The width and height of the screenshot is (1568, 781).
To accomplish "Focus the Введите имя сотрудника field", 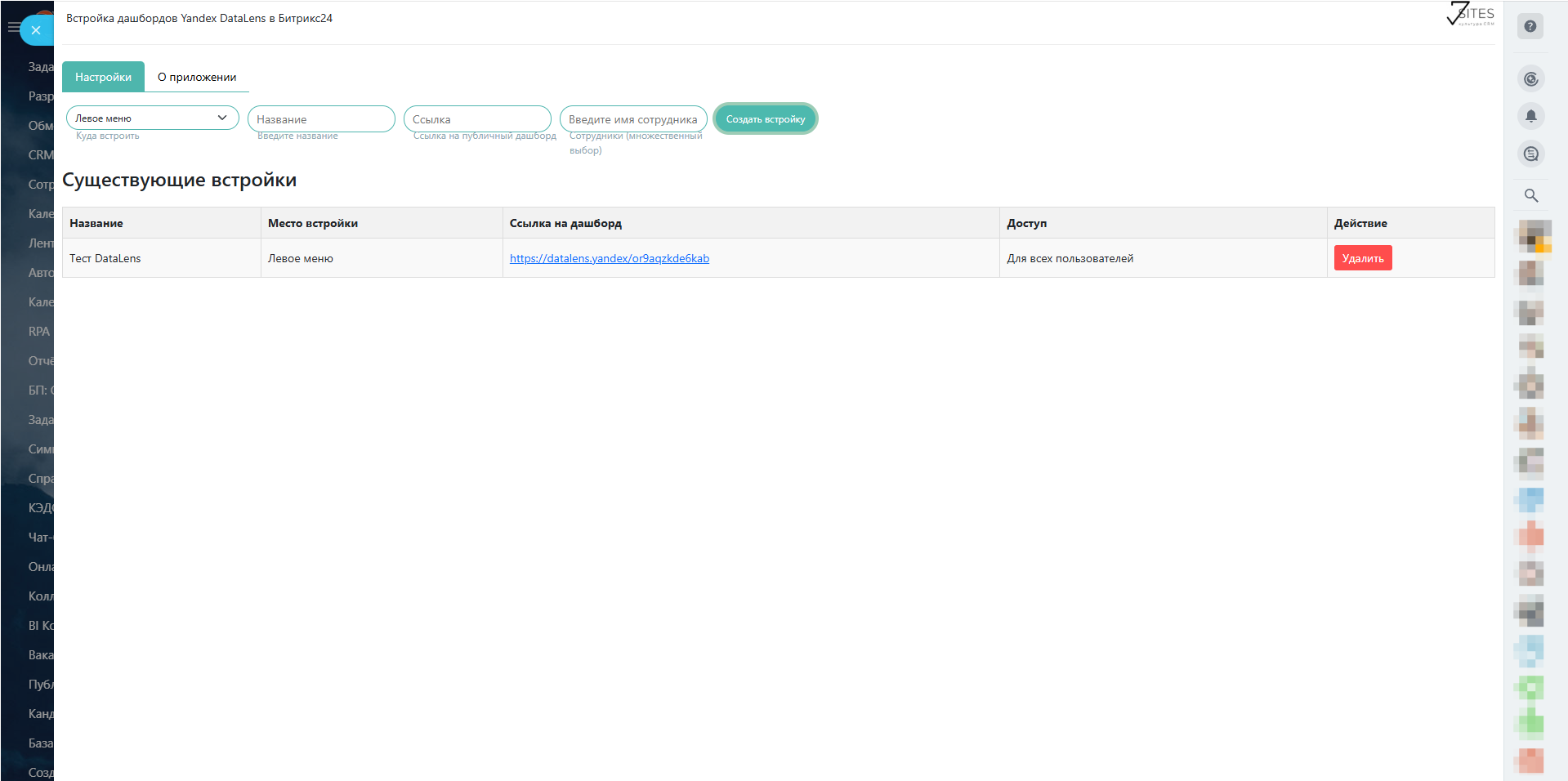I will tap(633, 118).
